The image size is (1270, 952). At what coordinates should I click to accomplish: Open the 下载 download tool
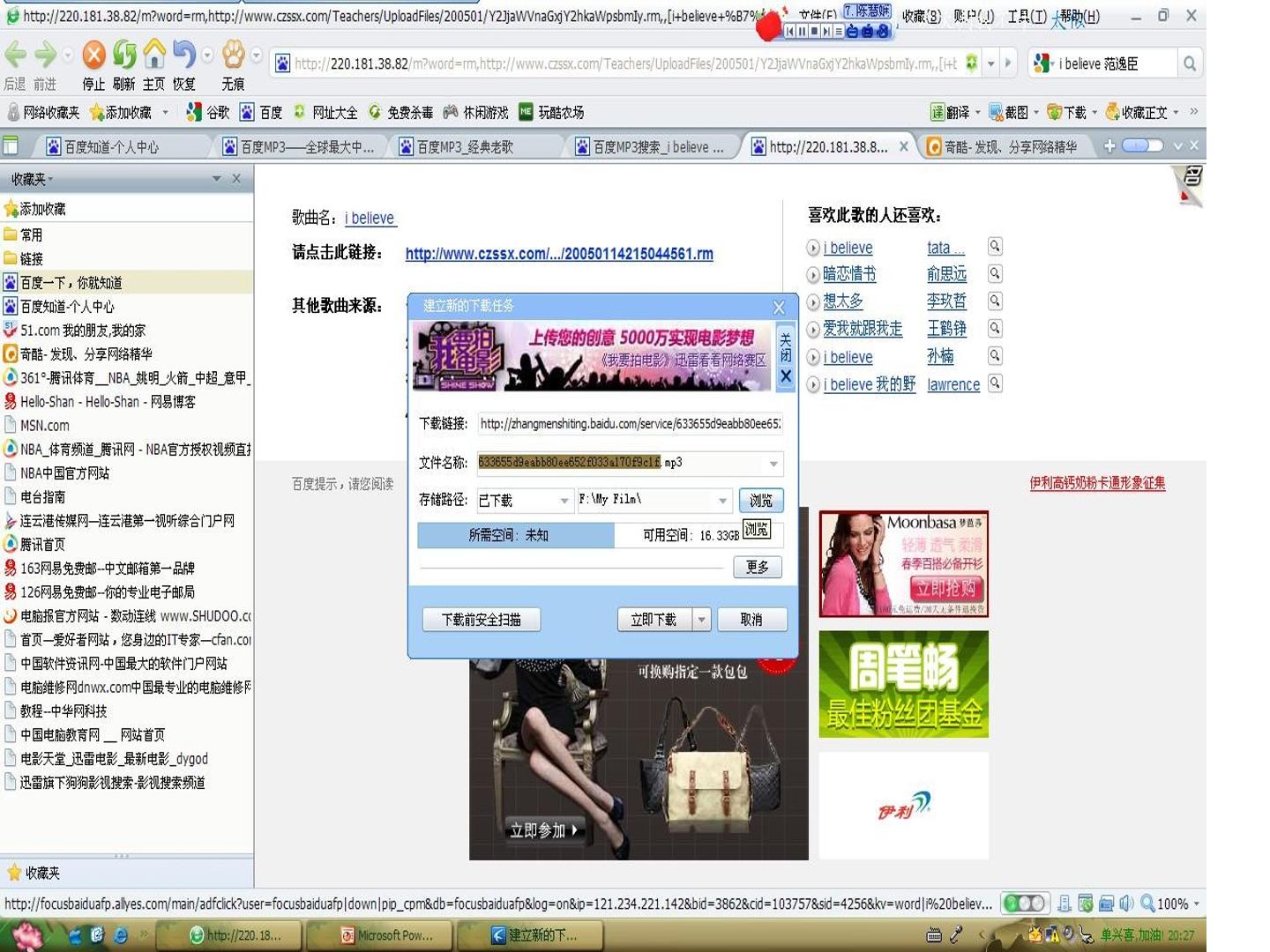pos(1067,112)
